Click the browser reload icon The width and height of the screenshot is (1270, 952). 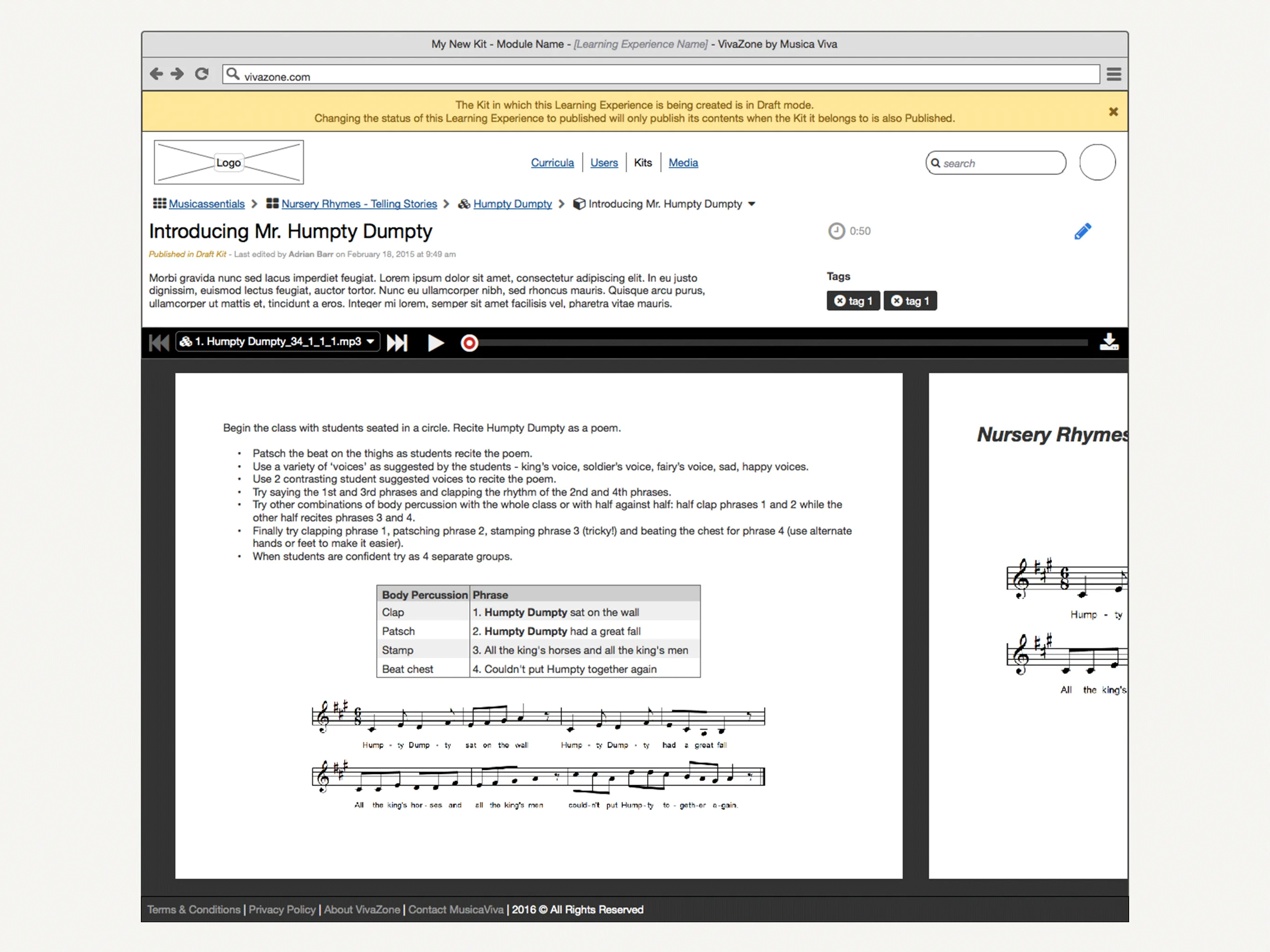tap(202, 74)
